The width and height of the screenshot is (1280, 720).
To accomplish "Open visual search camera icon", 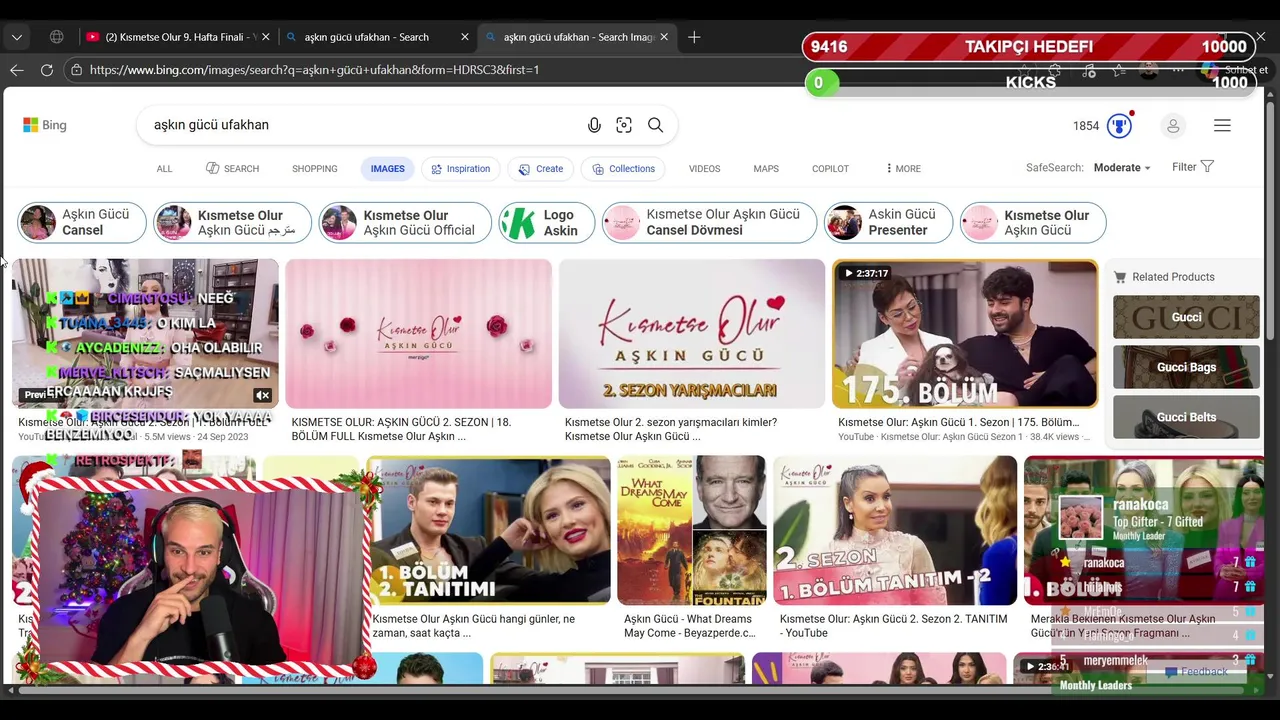I will tap(624, 125).
